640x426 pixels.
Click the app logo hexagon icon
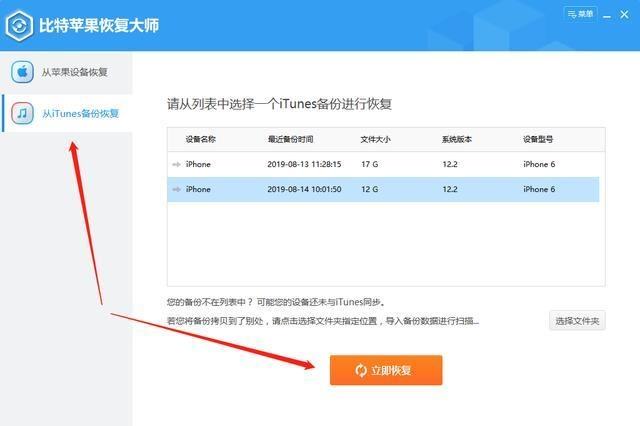(x=19, y=26)
